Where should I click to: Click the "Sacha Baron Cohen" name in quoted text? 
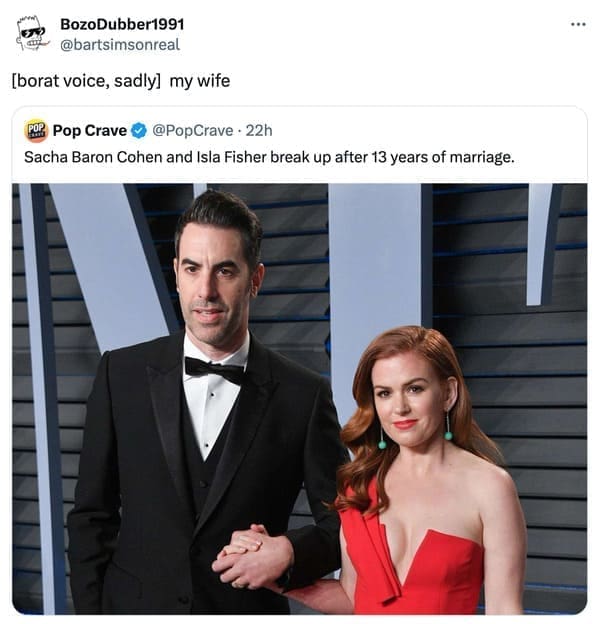94,157
